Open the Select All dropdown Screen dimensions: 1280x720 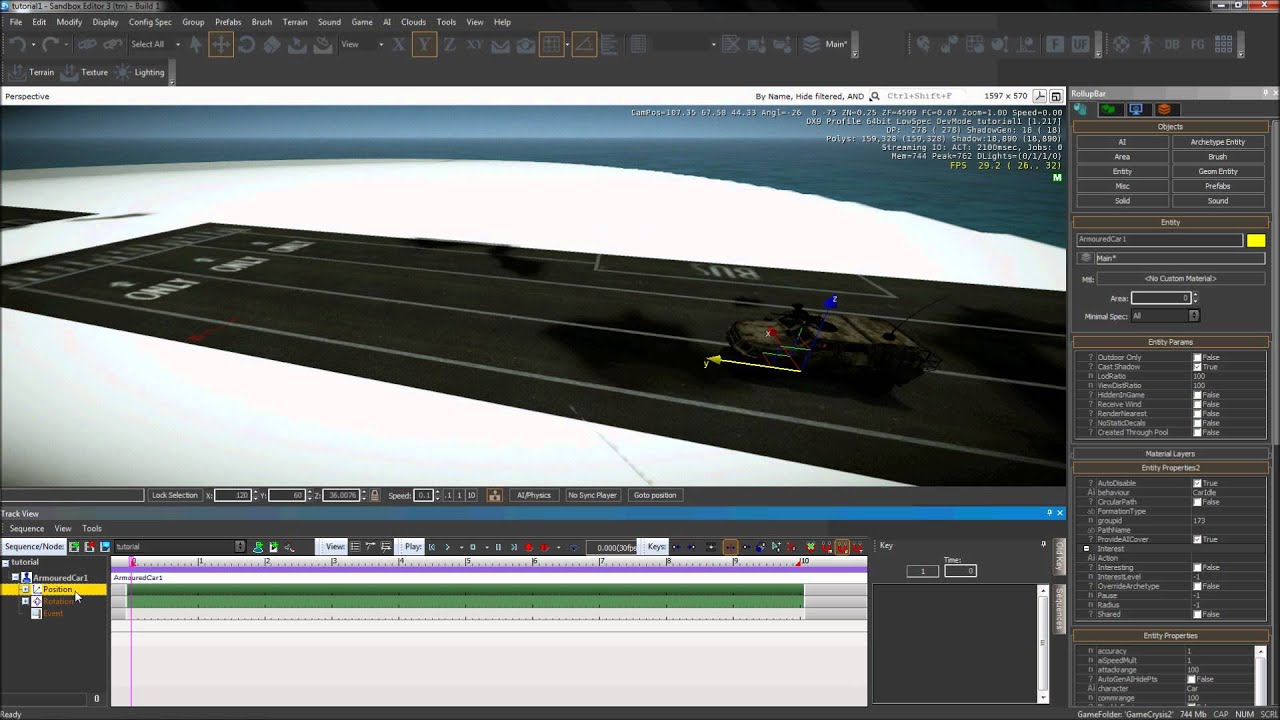pyautogui.click(x=178, y=44)
